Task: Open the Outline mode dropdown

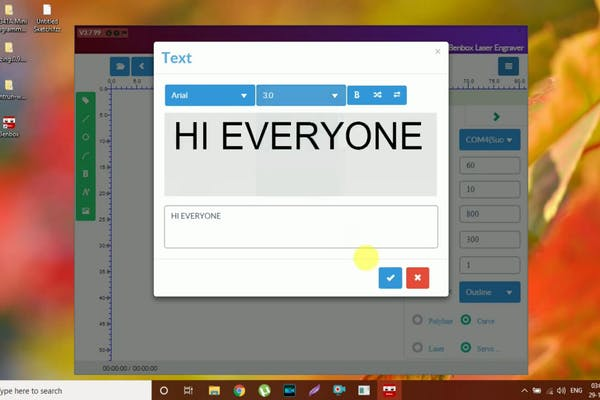Action: point(489,292)
